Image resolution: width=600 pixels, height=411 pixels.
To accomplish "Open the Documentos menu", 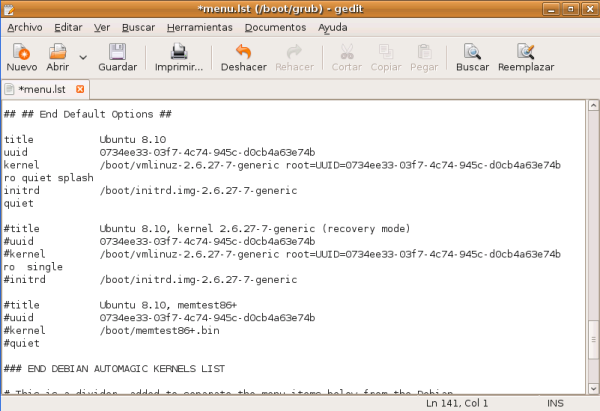I will click(x=275, y=27).
